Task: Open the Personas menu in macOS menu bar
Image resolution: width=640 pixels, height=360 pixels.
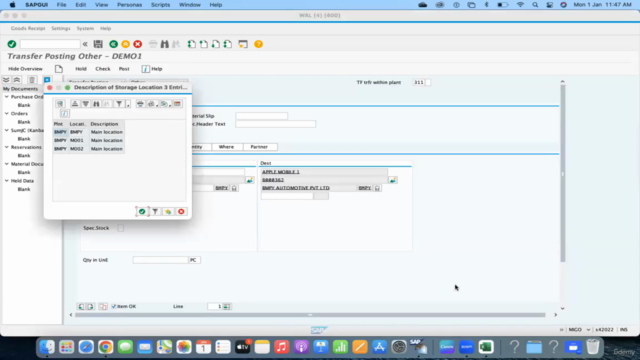Action: click(x=129, y=5)
